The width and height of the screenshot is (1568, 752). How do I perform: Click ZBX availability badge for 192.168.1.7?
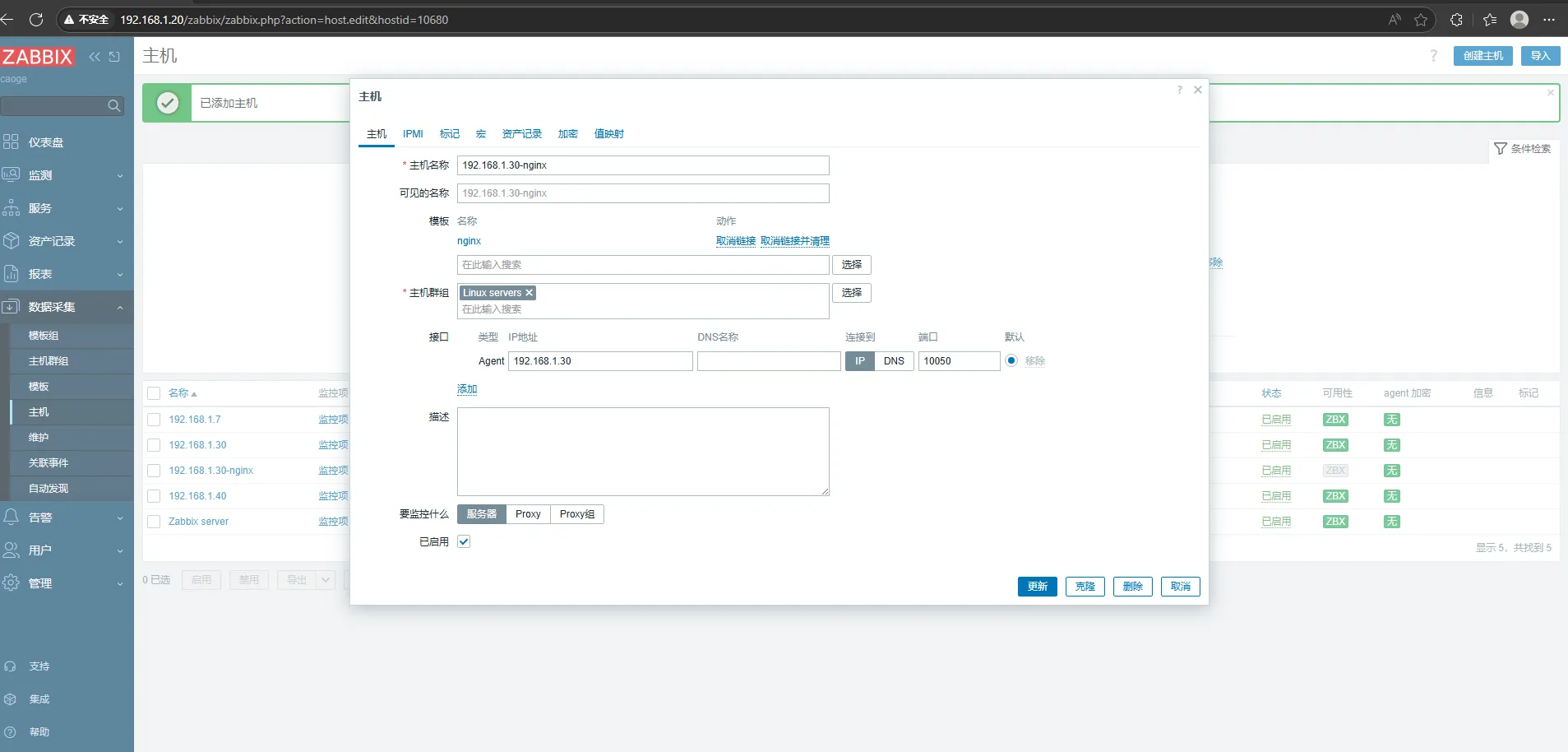[x=1335, y=420]
